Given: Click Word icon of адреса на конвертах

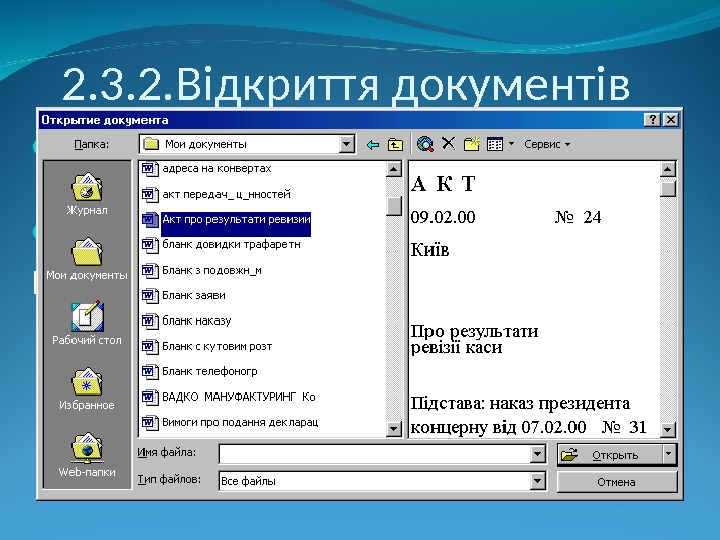Looking at the screenshot, I should [149, 169].
